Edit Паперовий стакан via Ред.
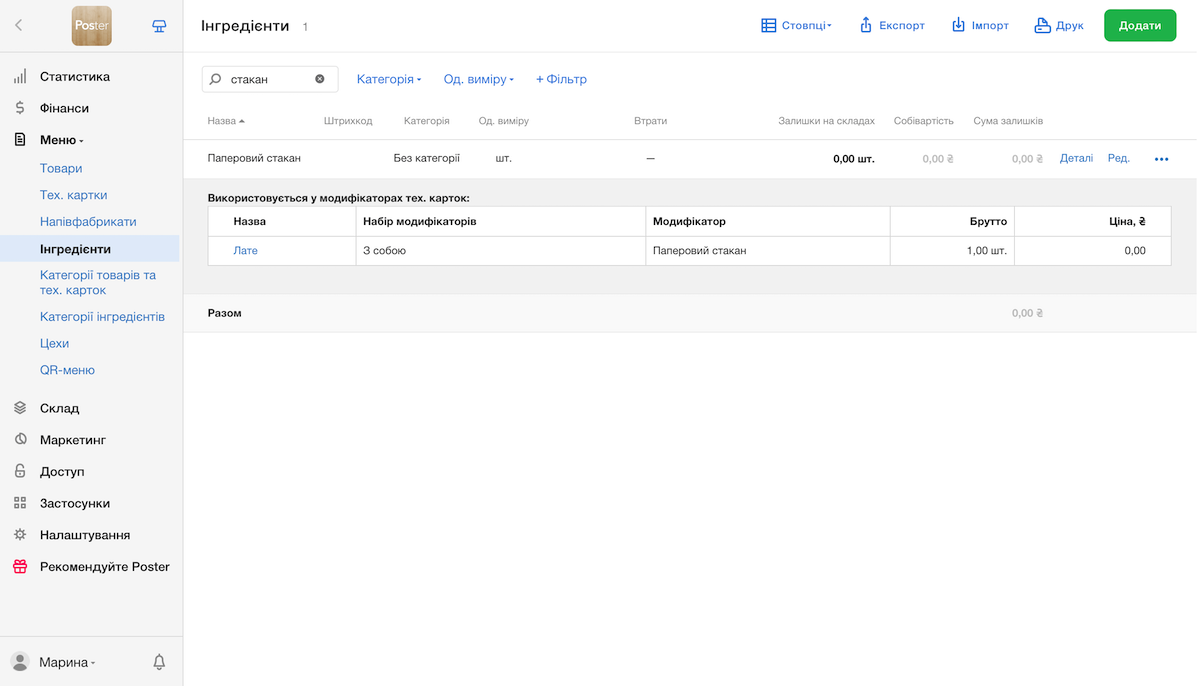 (x=1119, y=158)
